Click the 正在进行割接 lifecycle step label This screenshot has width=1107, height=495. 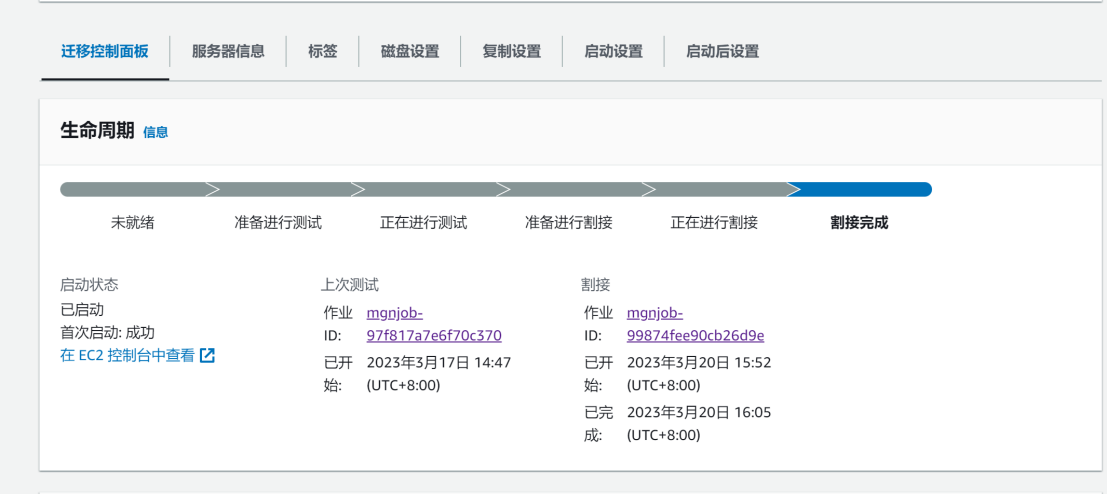tap(714, 223)
